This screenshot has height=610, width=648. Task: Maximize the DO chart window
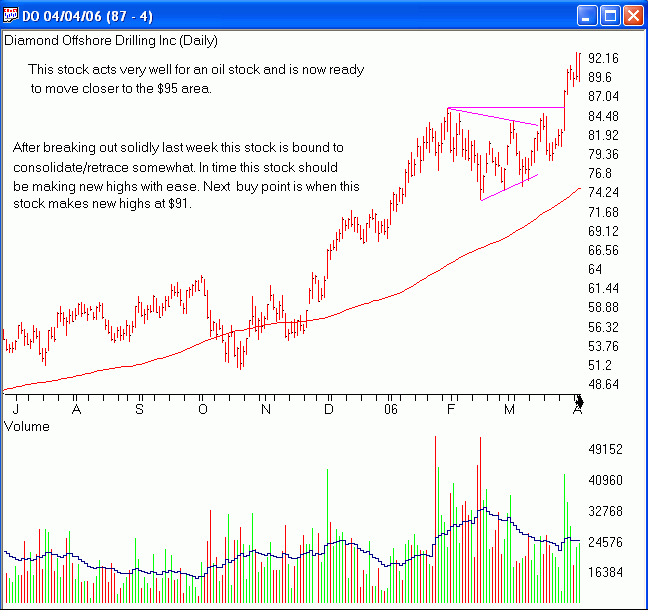[x=610, y=16]
